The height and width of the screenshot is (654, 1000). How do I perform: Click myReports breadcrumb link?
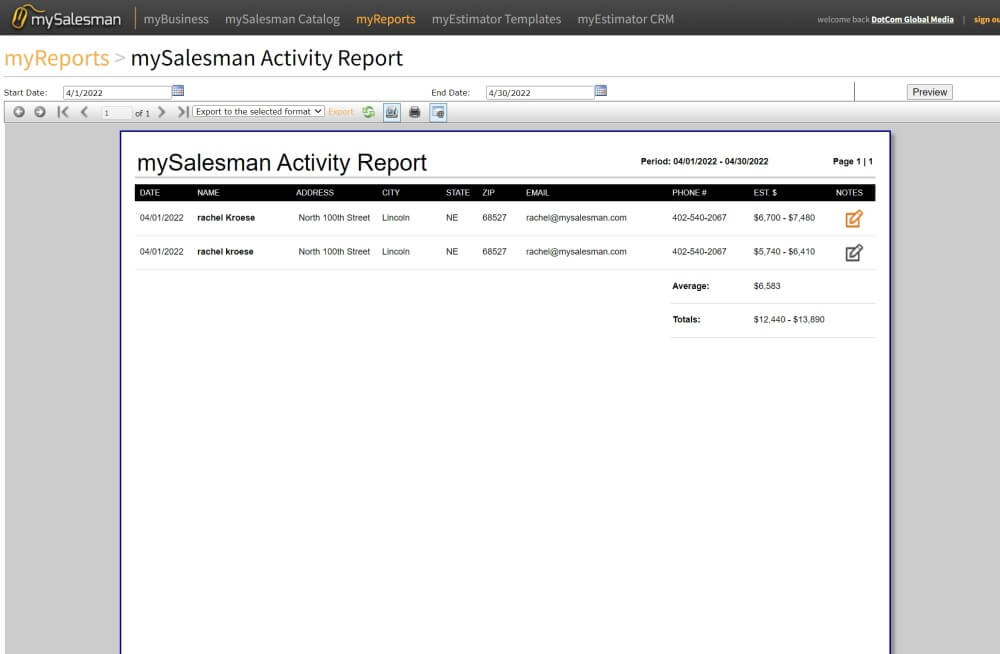tap(57, 58)
